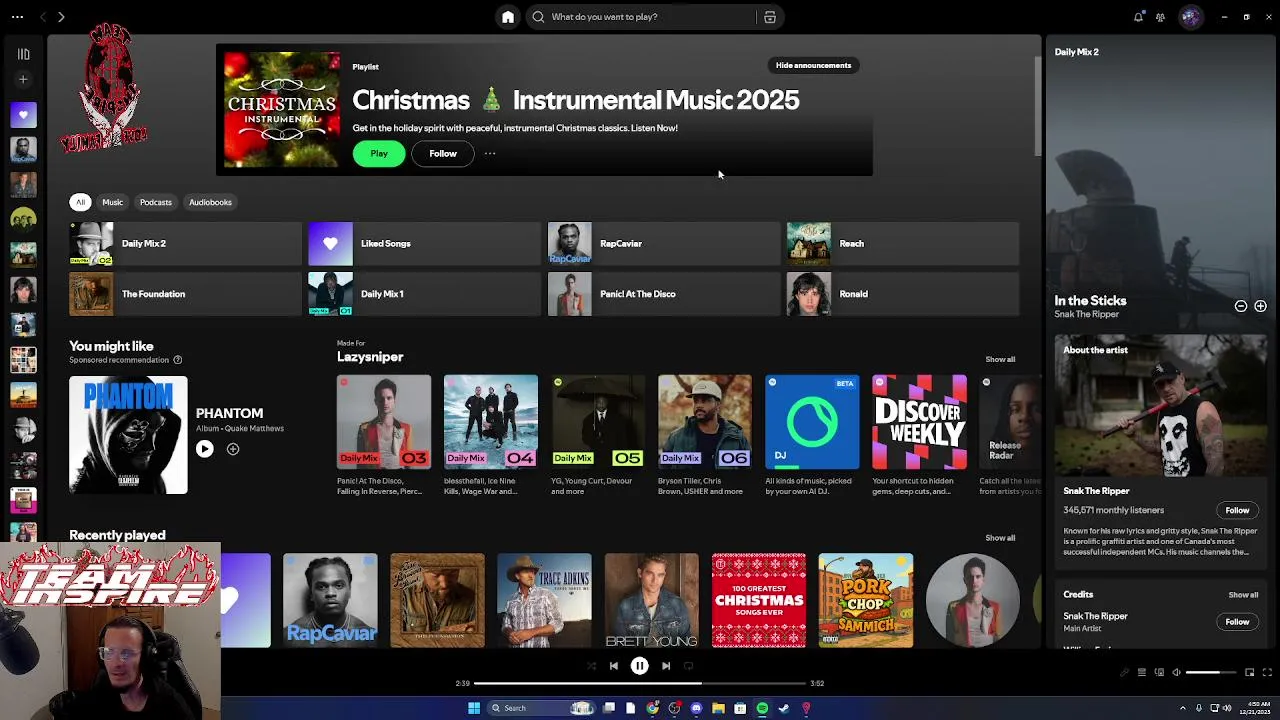Open the play queue
Image resolution: width=1280 pixels, height=720 pixels.
click(x=1141, y=673)
